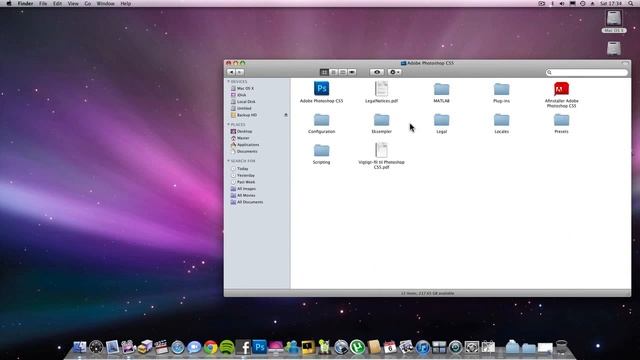Screen dimensions: 640x360
Task: Go forward with the toolbar forward arrow
Action: click(240, 72)
